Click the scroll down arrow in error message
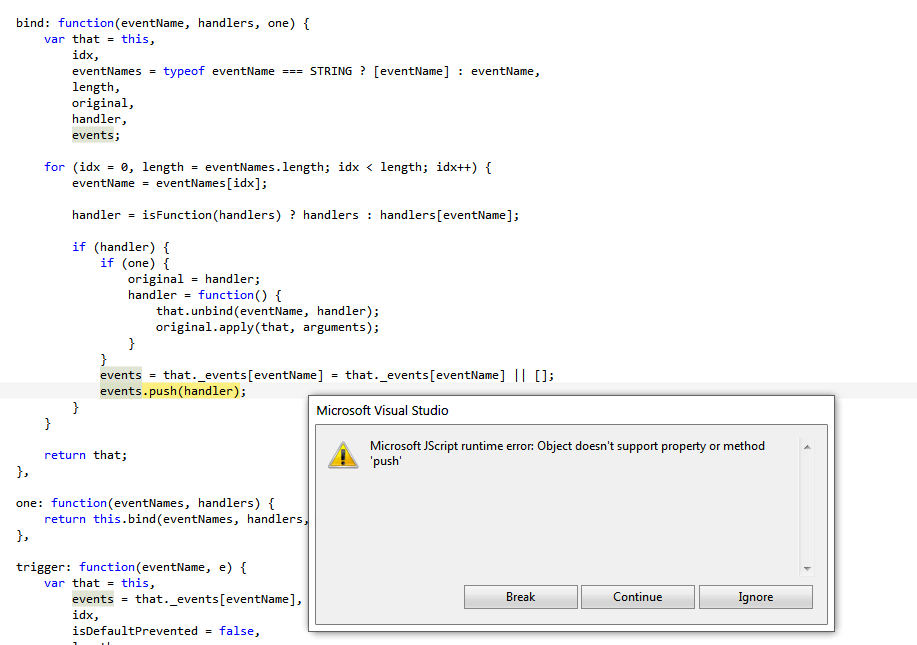The height and width of the screenshot is (645, 917). click(x=807, y=568)
